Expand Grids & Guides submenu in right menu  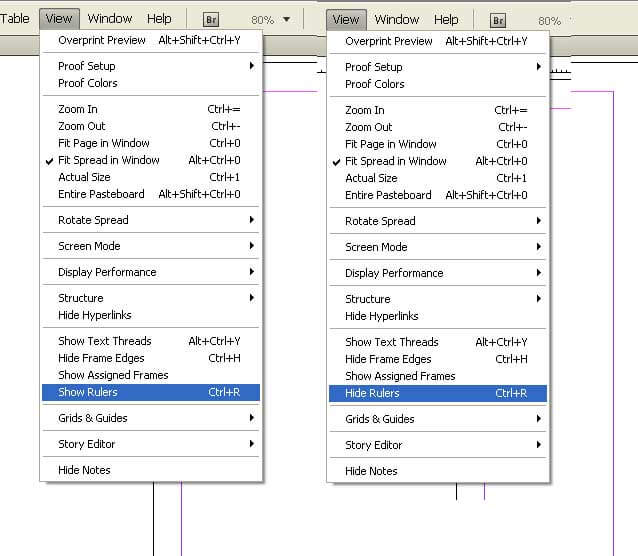[x=438, y=419]
